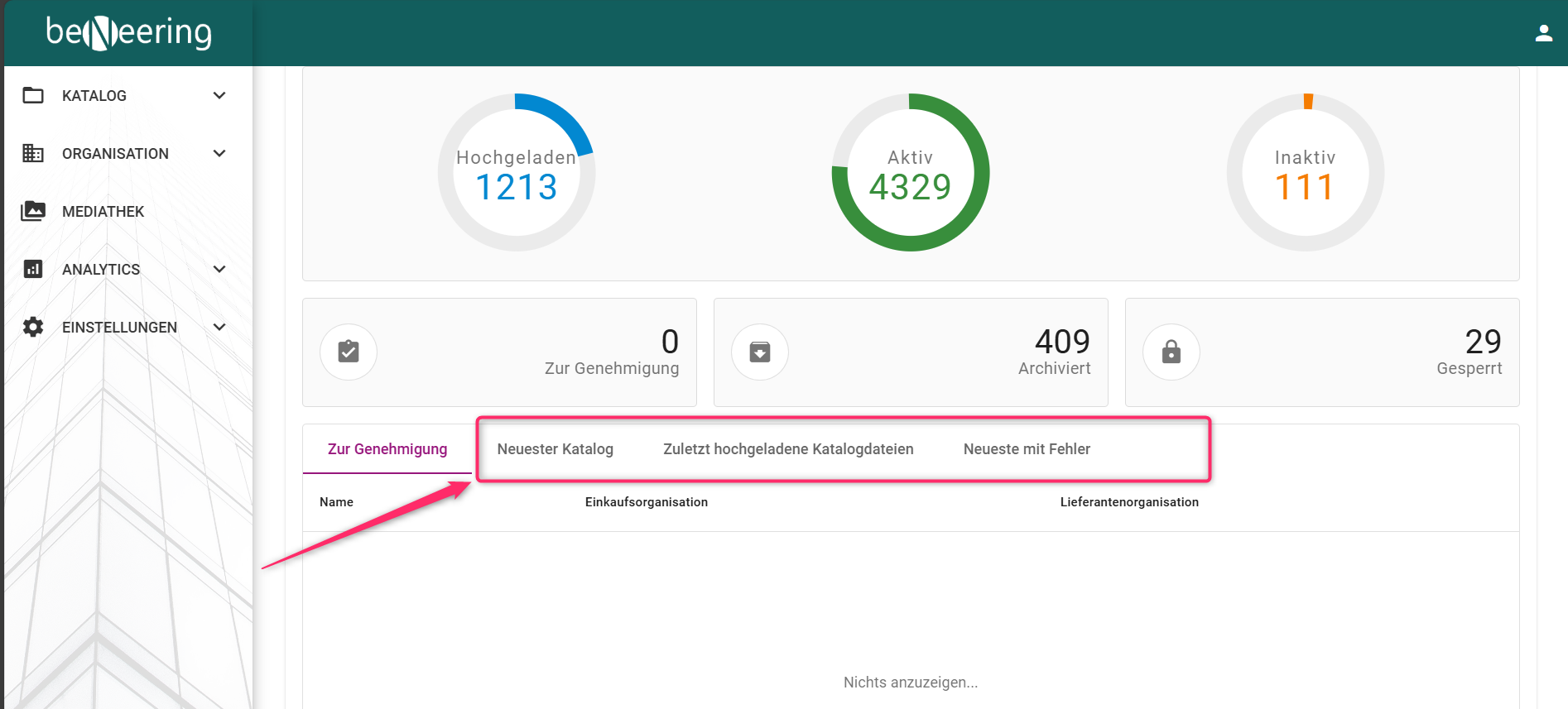Click the beNeering logo
This screenshot has height=709, width=1568.
point(129,33)
